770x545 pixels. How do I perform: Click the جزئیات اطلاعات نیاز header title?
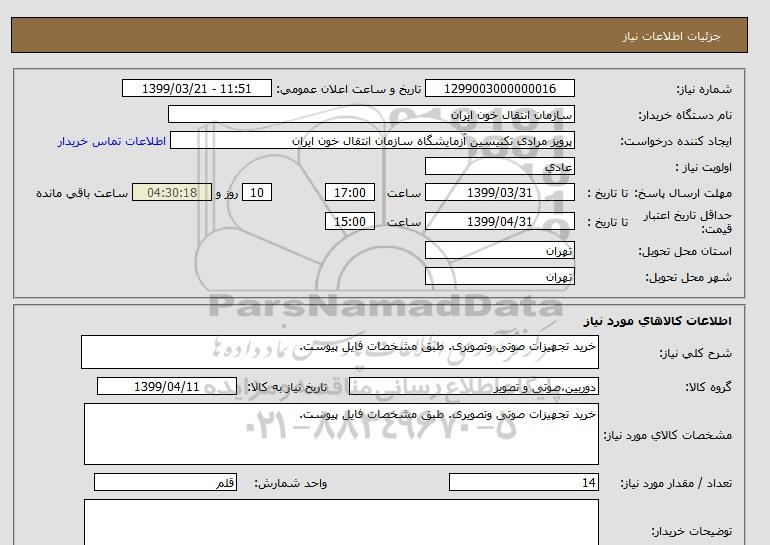click(671, 36)
